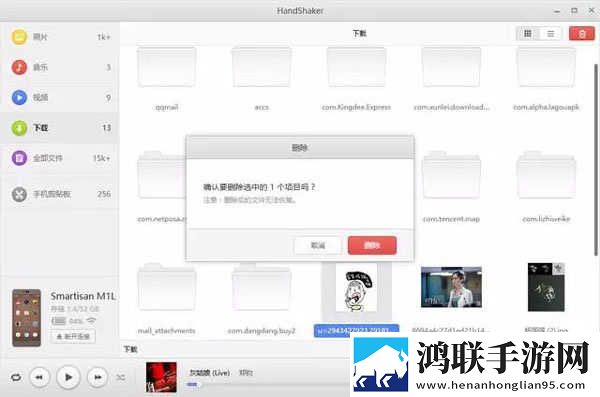Select the com.Kingdee.Express folder
Image resolution: width=600 pixels, height=397 pixels.
[x=356, y=68]
